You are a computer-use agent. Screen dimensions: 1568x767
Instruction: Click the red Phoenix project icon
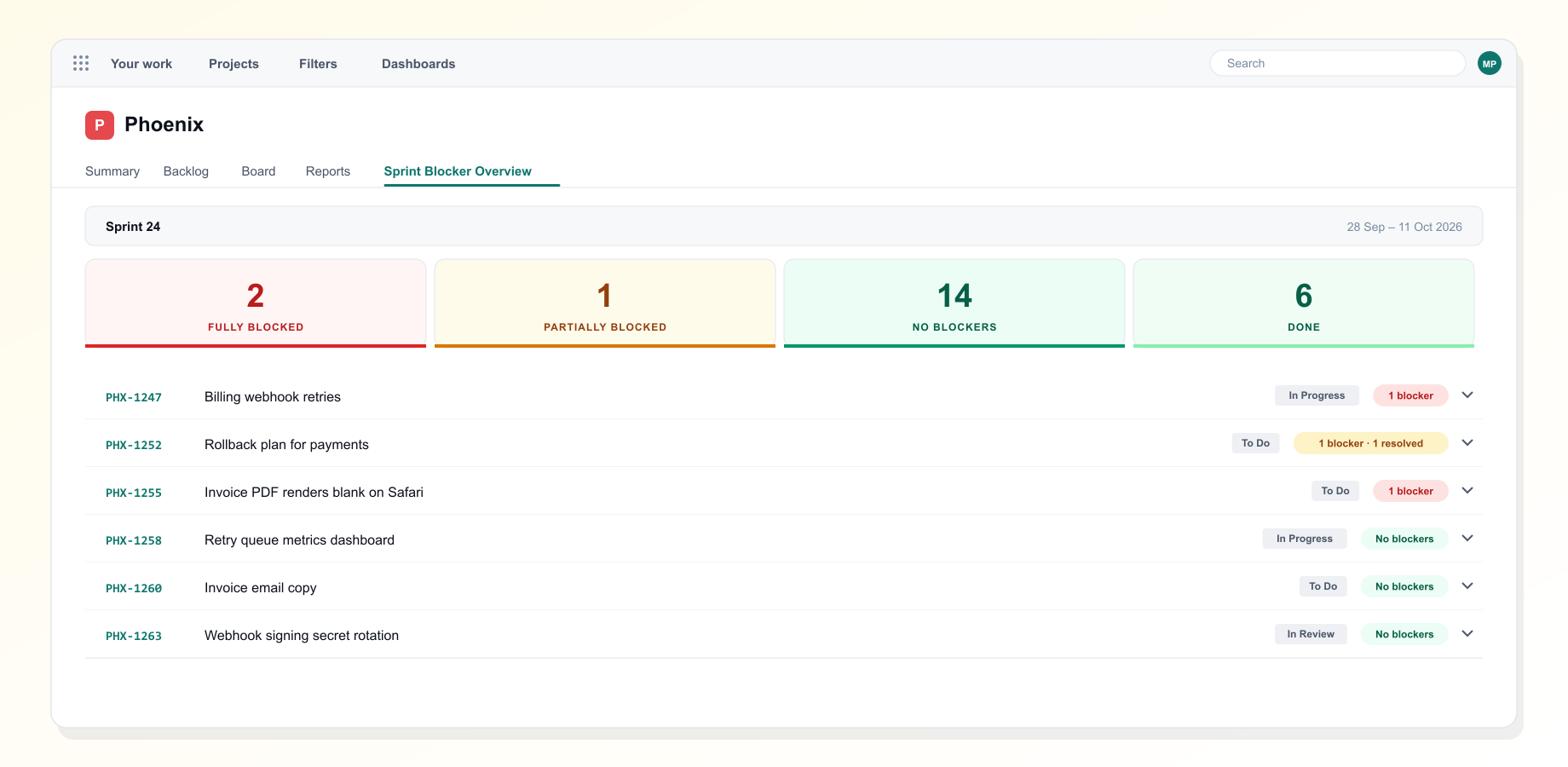(x=100, y=125)
